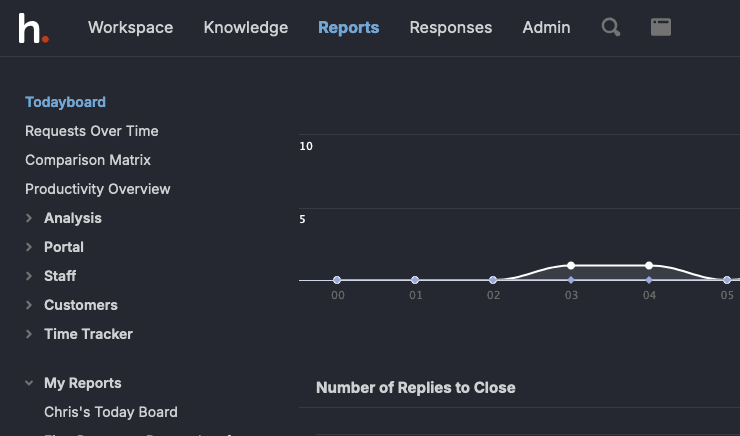Image resolution: width=740 pixels, height=436 pixels.
Task: Select the Reports tab
Action: coord(348,28)
